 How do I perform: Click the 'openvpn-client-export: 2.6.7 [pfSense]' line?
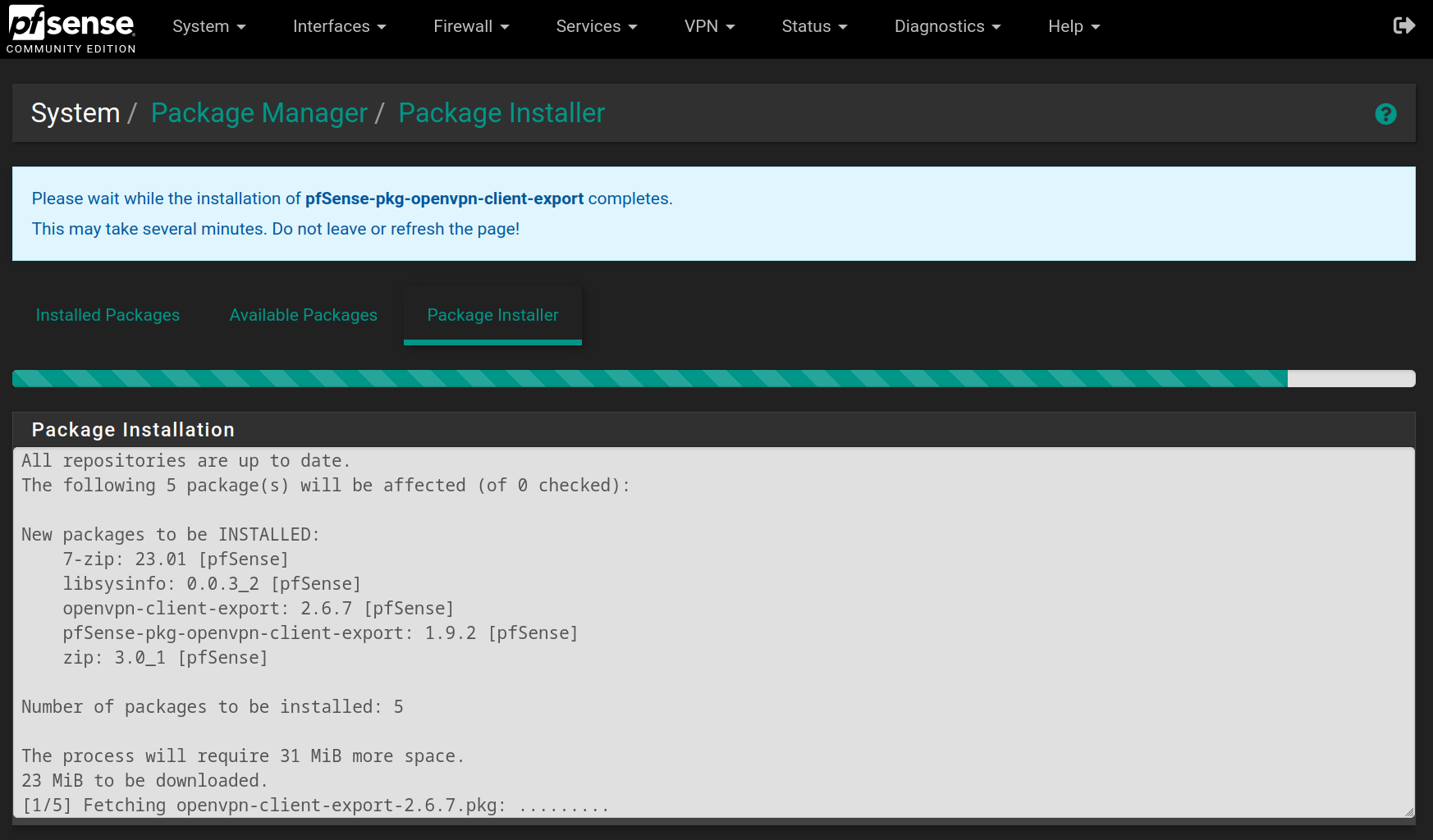pos(259,609)
